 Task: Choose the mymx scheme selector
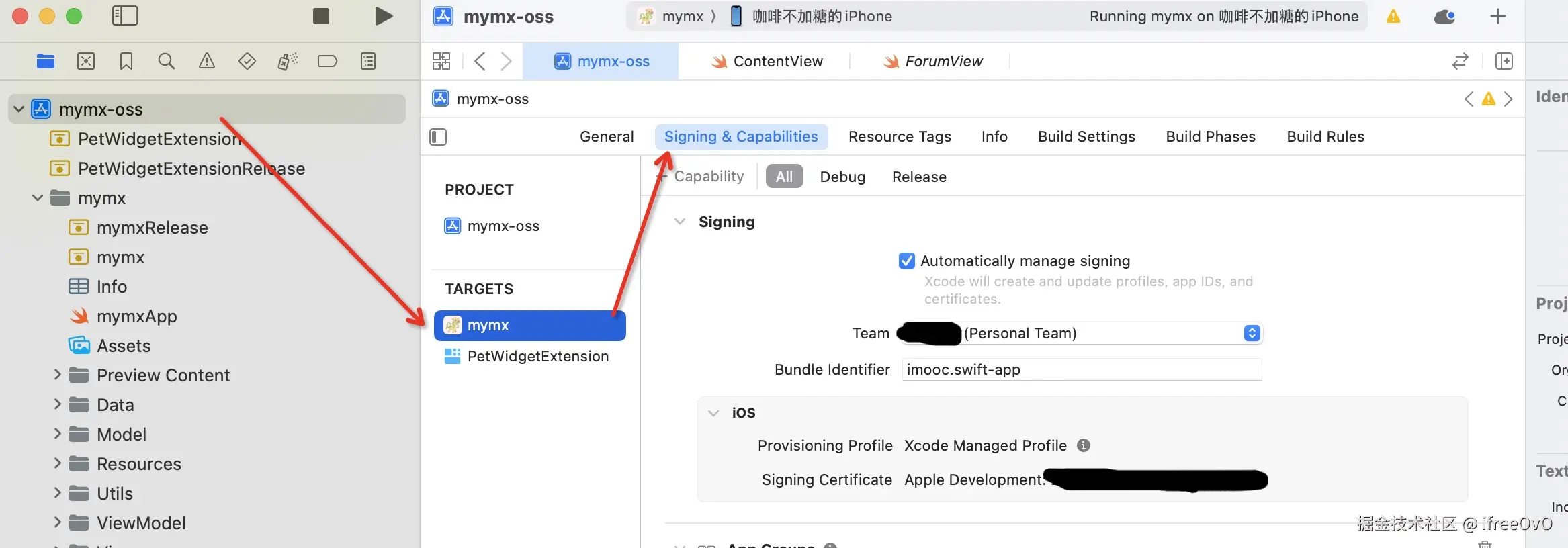(671, 17)
